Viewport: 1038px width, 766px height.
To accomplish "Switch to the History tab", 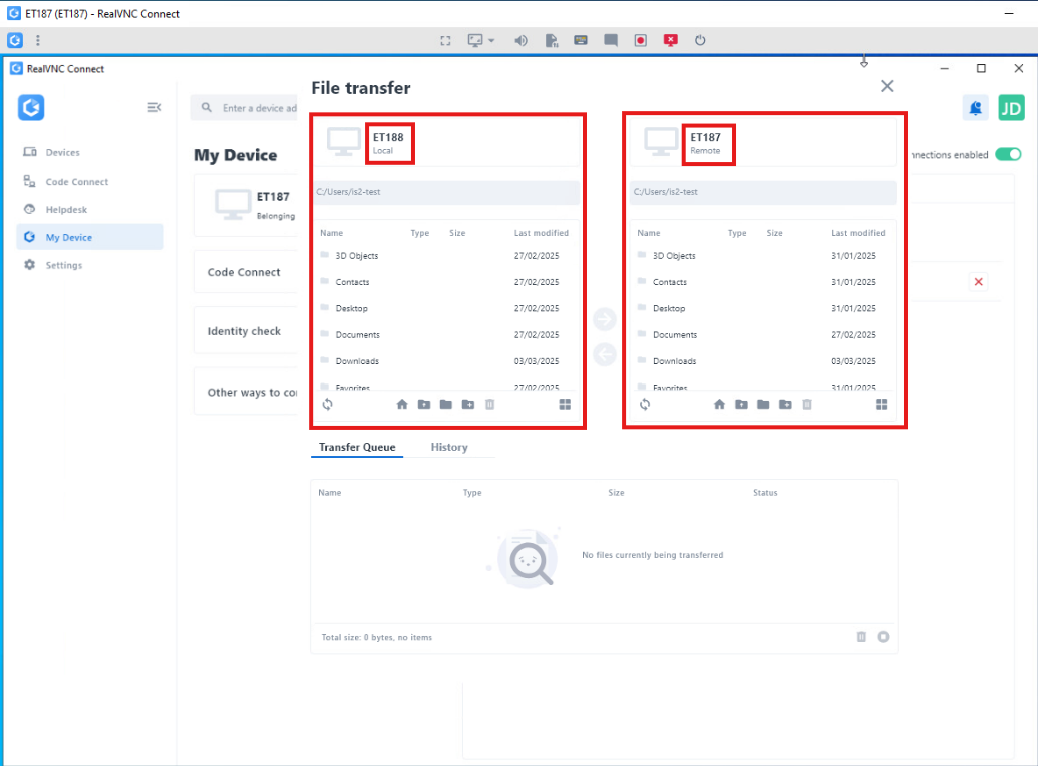I will tap(449, 448).
